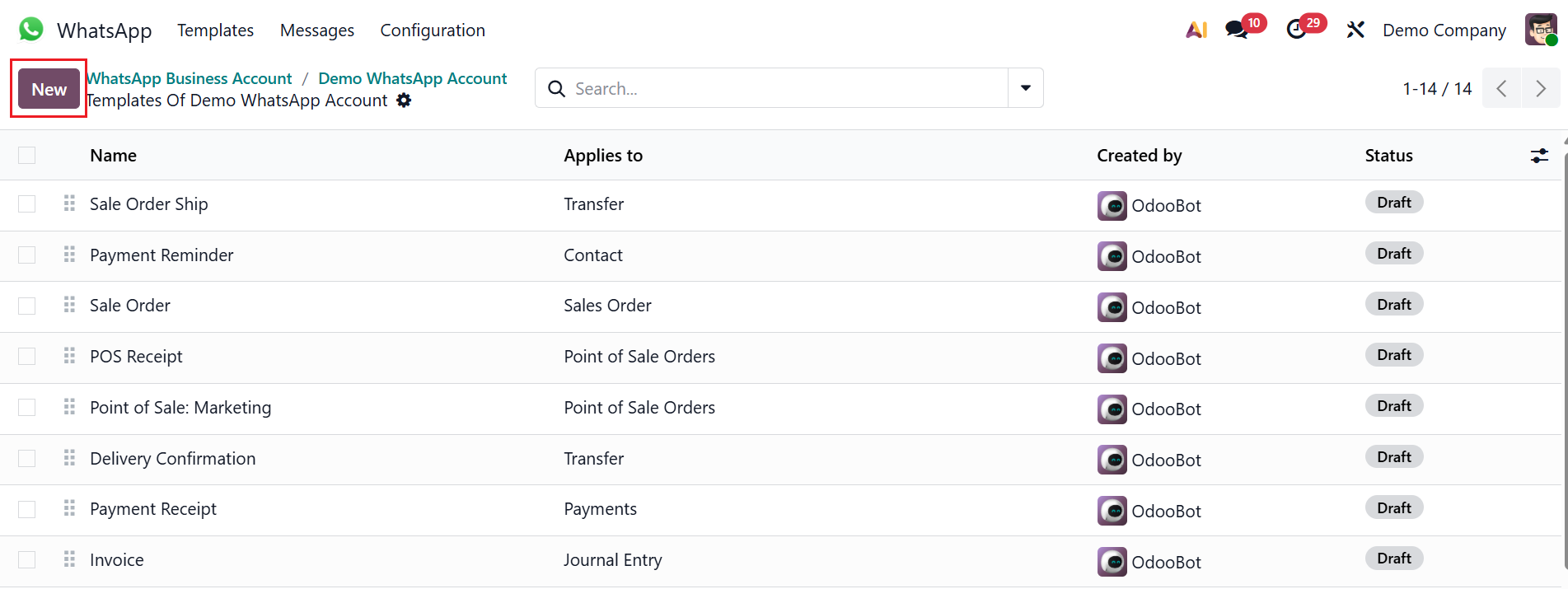Click the New button
Screen dimensions: 1568x589
pos(49,89)
